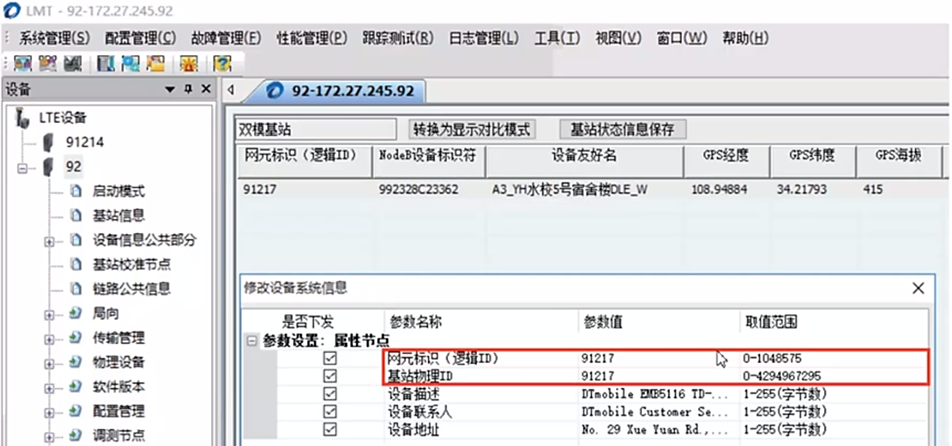
Task: Click the page icon beside 基站信息
Action: pos(76,215)
